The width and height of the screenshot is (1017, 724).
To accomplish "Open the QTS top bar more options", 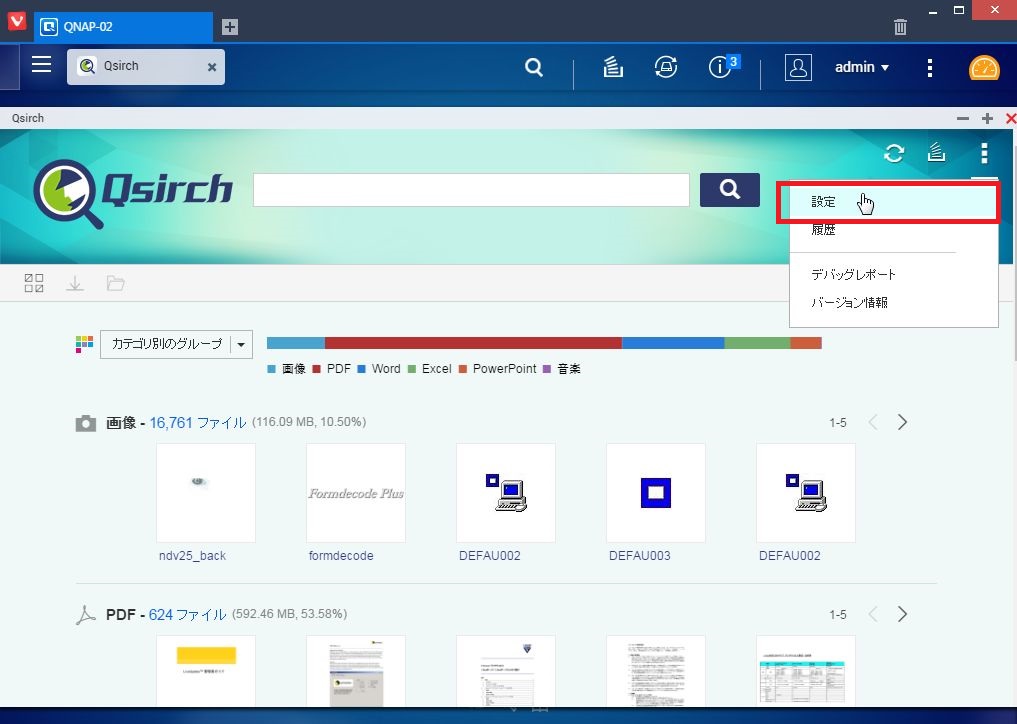I will [930, 67].
